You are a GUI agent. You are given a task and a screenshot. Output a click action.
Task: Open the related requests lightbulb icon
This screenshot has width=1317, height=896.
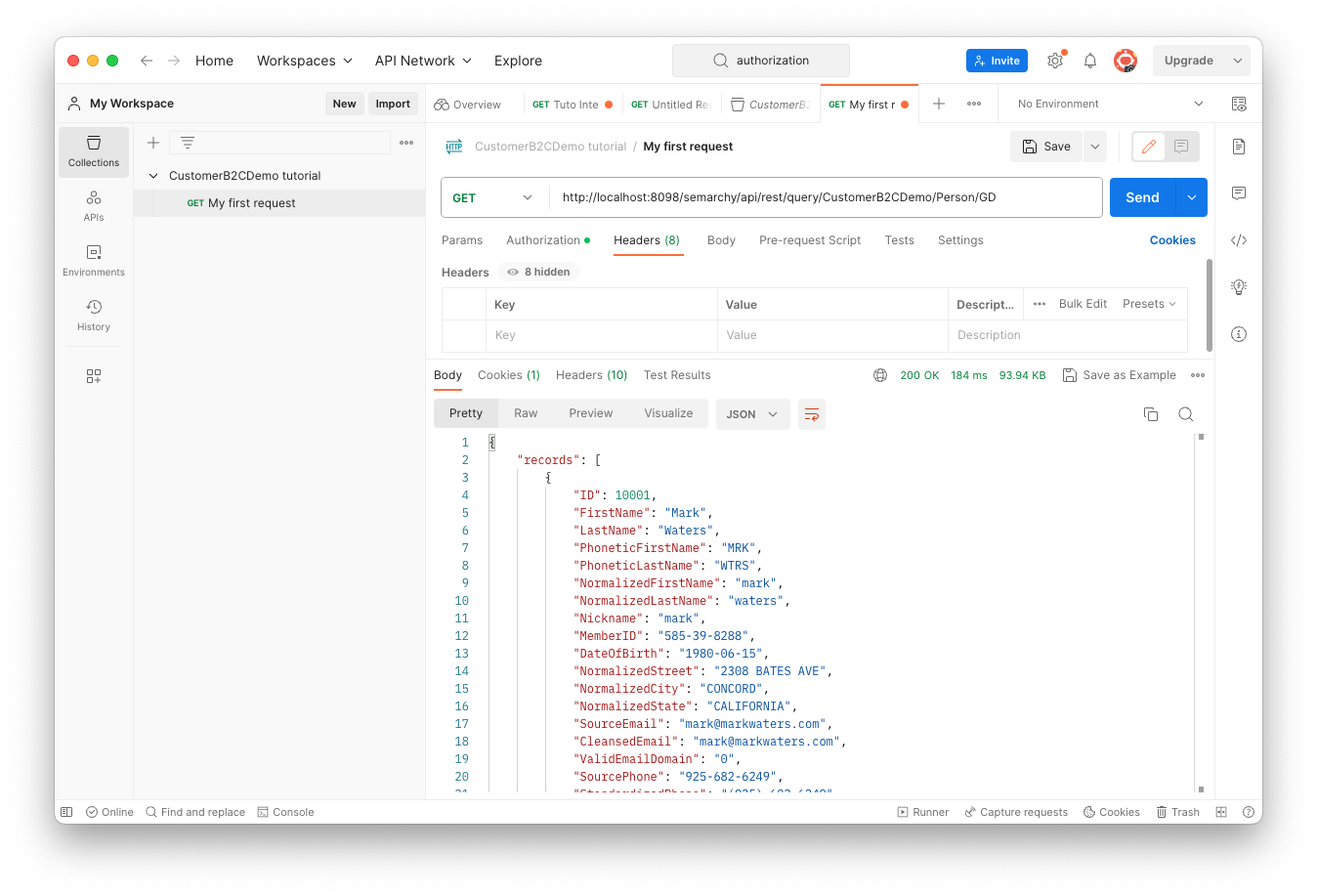click(x=1239, y=287)
